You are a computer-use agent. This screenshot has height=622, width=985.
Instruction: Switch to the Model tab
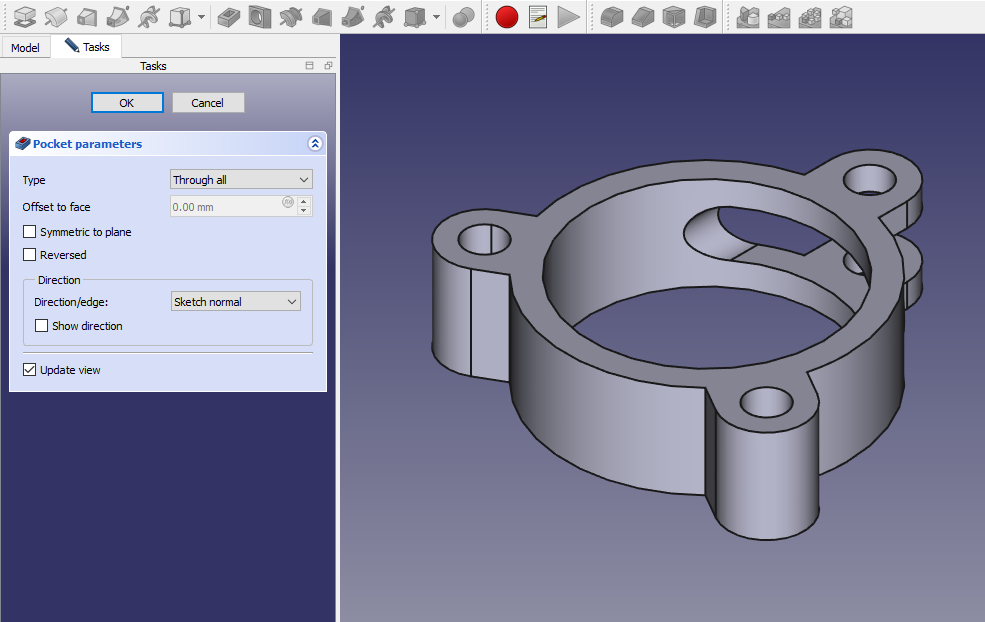click(25, 48)
